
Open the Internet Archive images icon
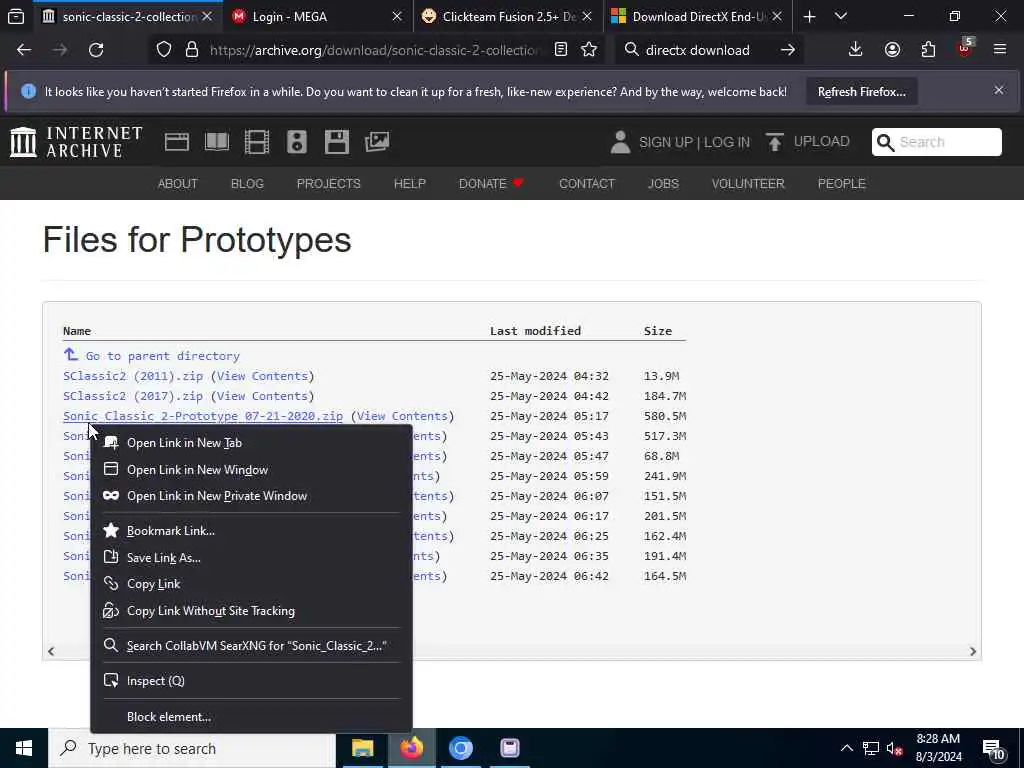(377, 142)
